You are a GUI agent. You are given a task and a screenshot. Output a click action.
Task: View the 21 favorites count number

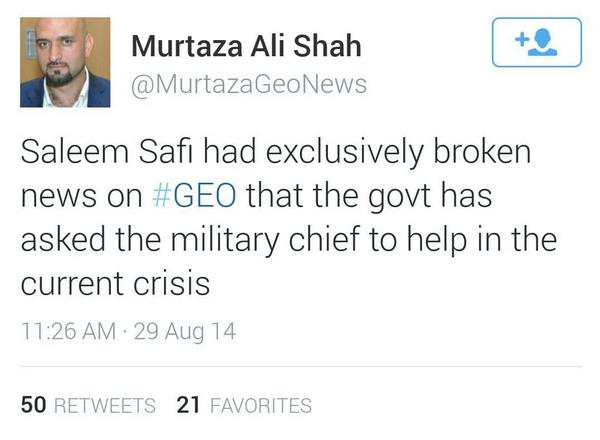(x=187, y=405)
